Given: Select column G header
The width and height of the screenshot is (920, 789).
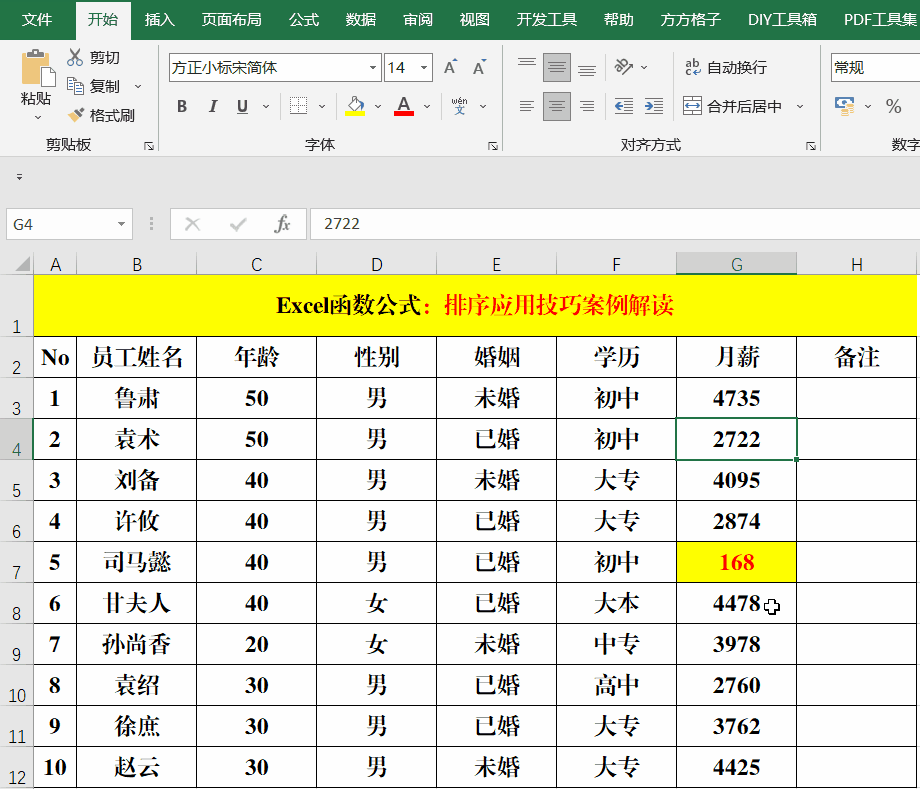Looking at the screenshot, I should (736, 264).
